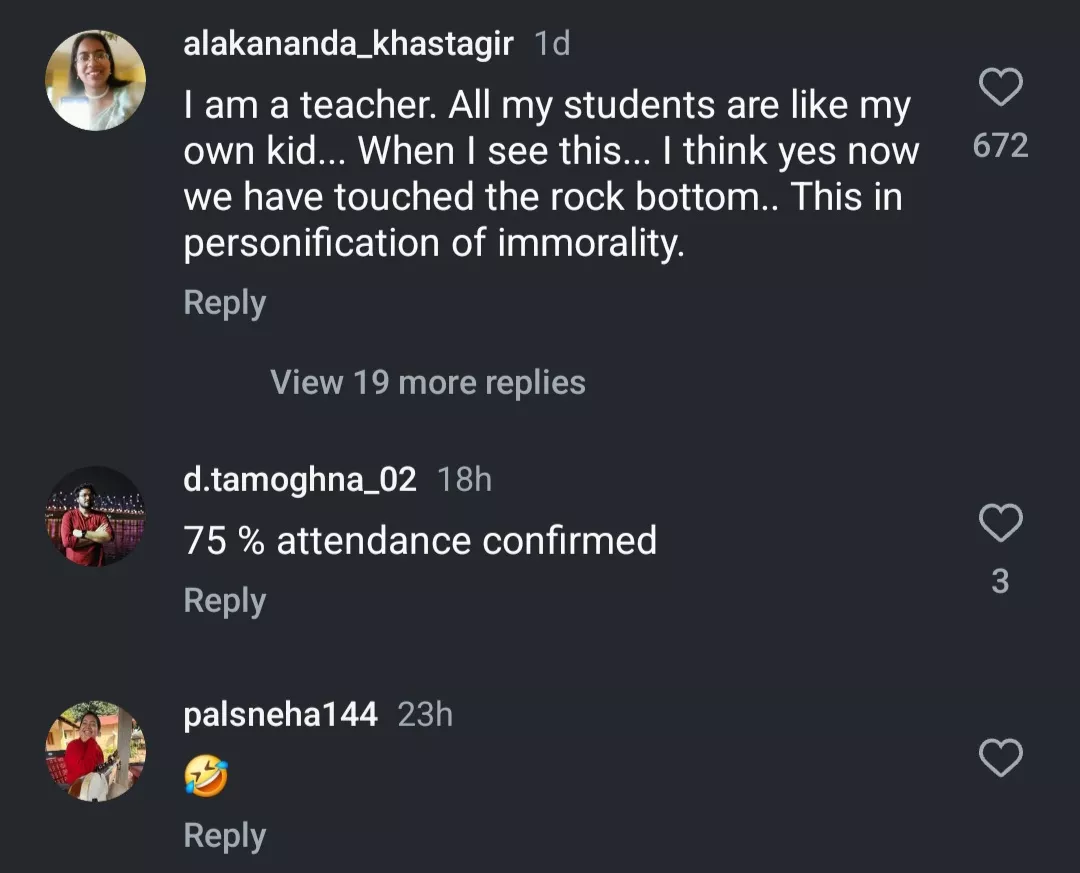This screenshot has height=873, width=1080.
Task: Reply to palsneha144's emoji comment
Action: [224, 836]
